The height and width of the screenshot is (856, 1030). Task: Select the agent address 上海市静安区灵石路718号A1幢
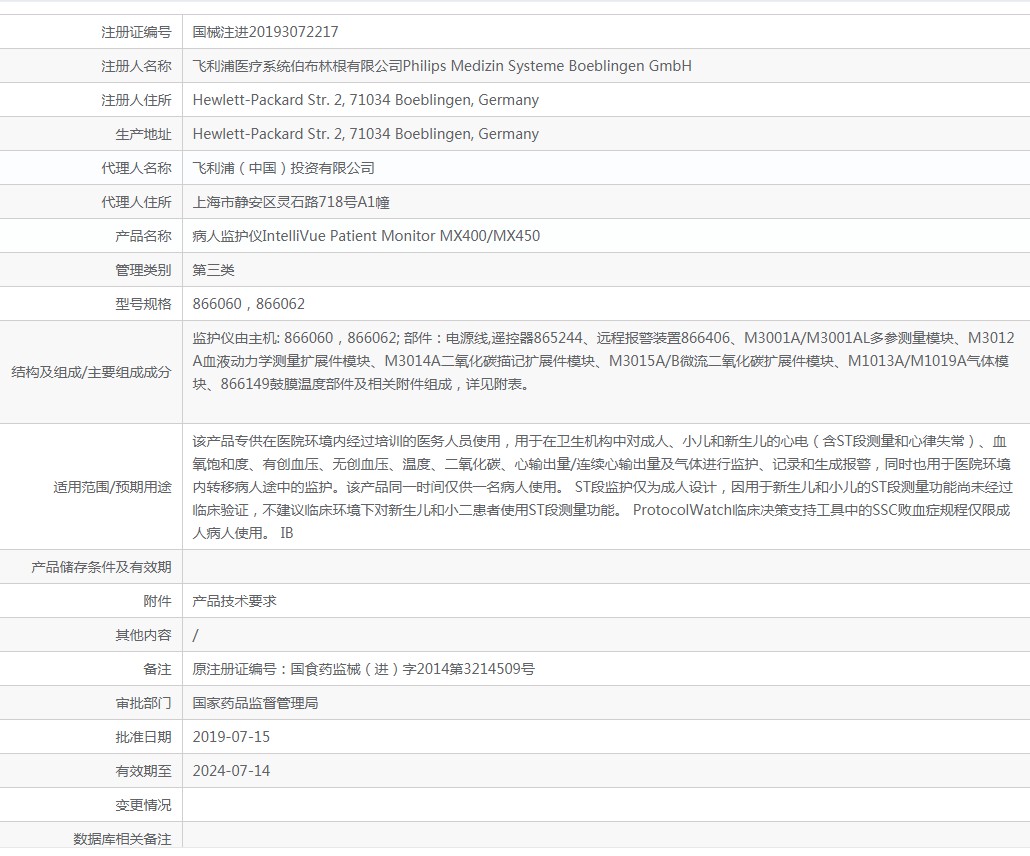tap(291, 202)
